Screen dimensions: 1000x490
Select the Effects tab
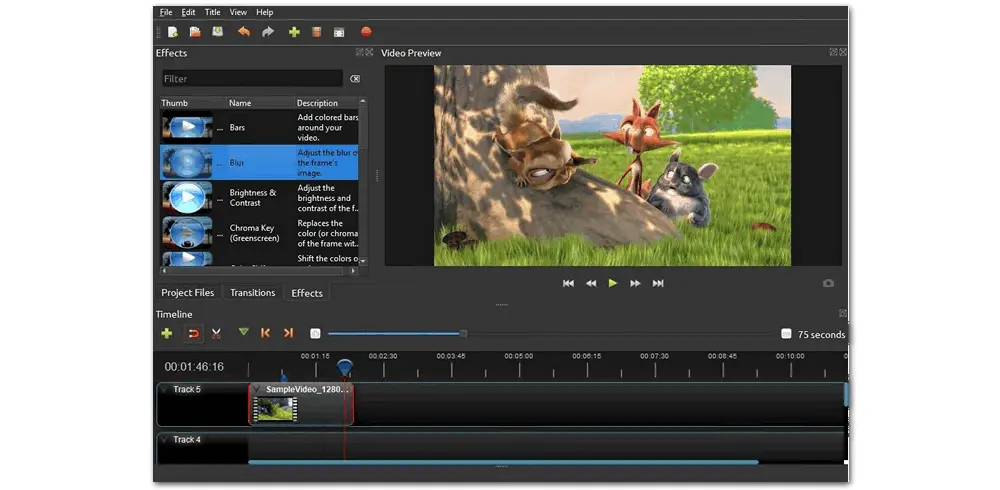tap(307, 293)
